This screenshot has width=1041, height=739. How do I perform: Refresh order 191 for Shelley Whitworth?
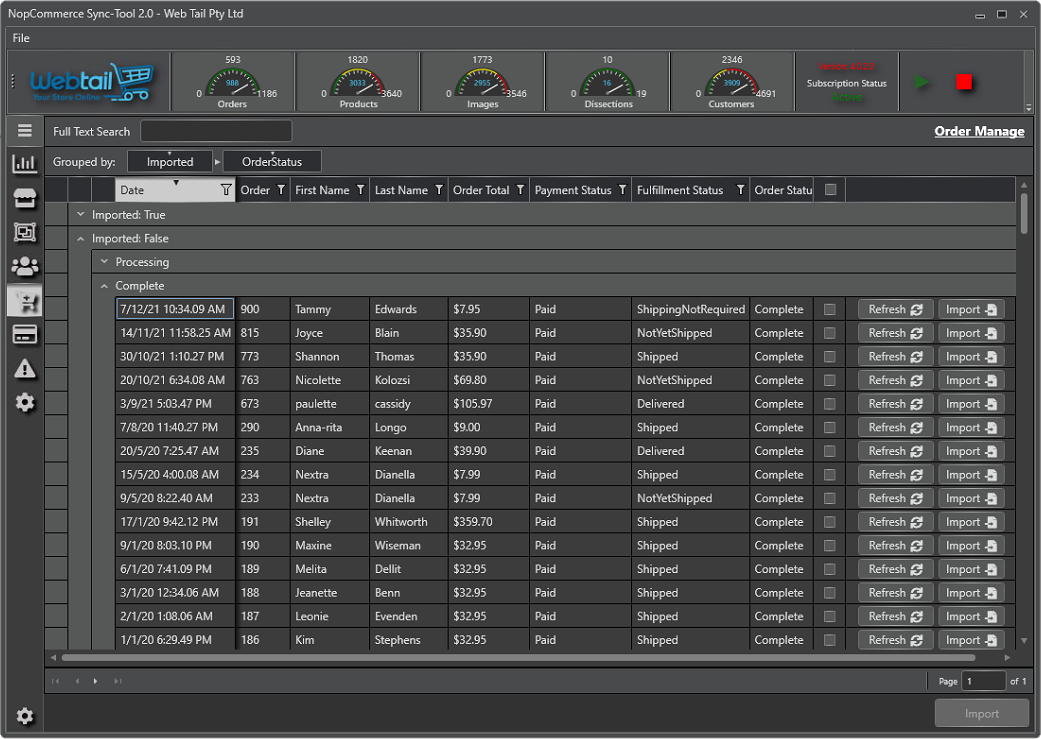click(896, 522)
